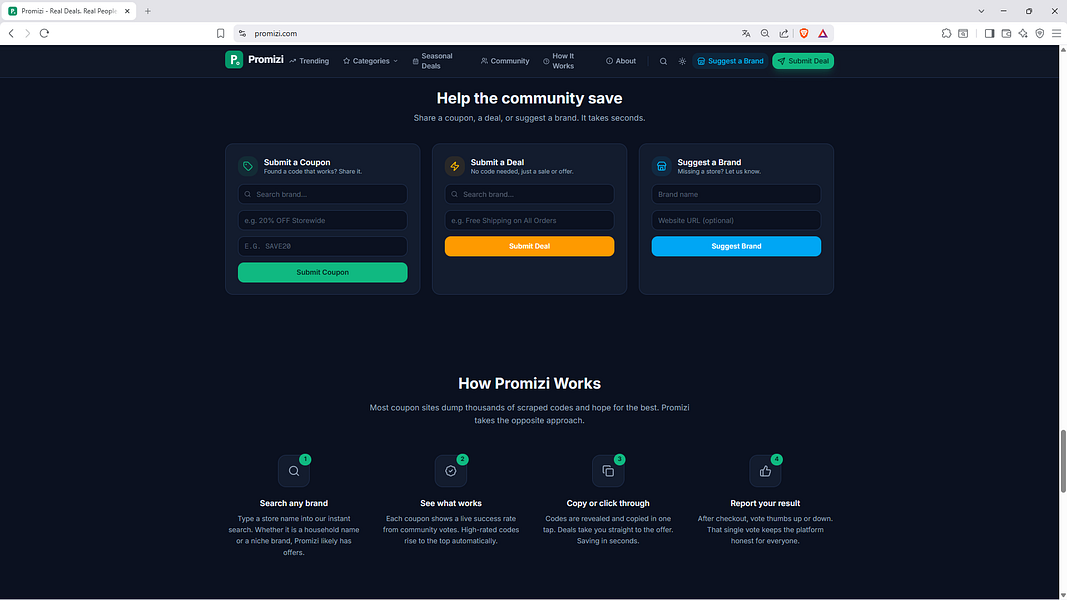Click the header Suggest a Brand button
1067x600 pixels.
(x=730, y=61)
